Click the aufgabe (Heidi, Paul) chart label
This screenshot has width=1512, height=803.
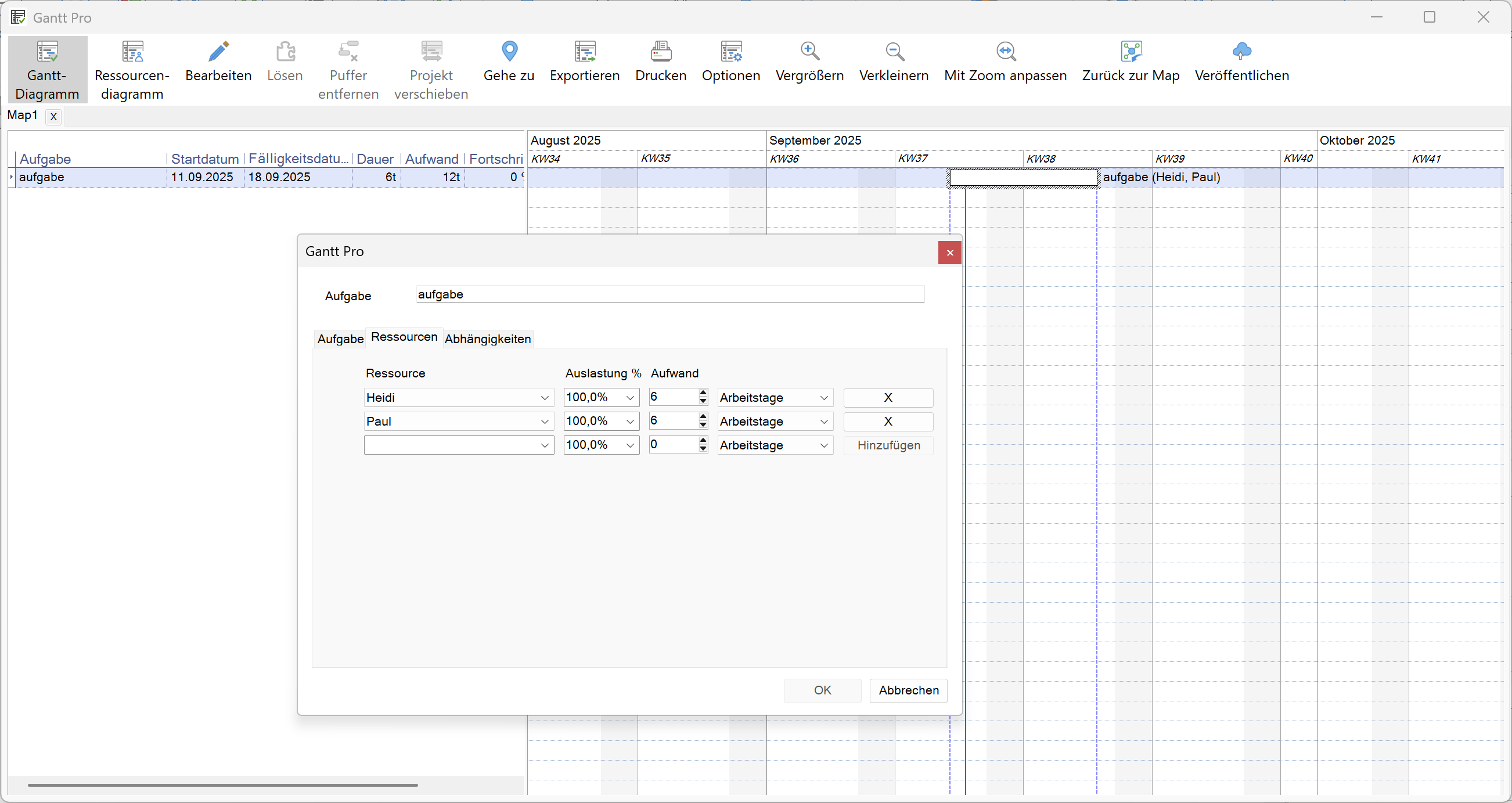click(1162, 177)
